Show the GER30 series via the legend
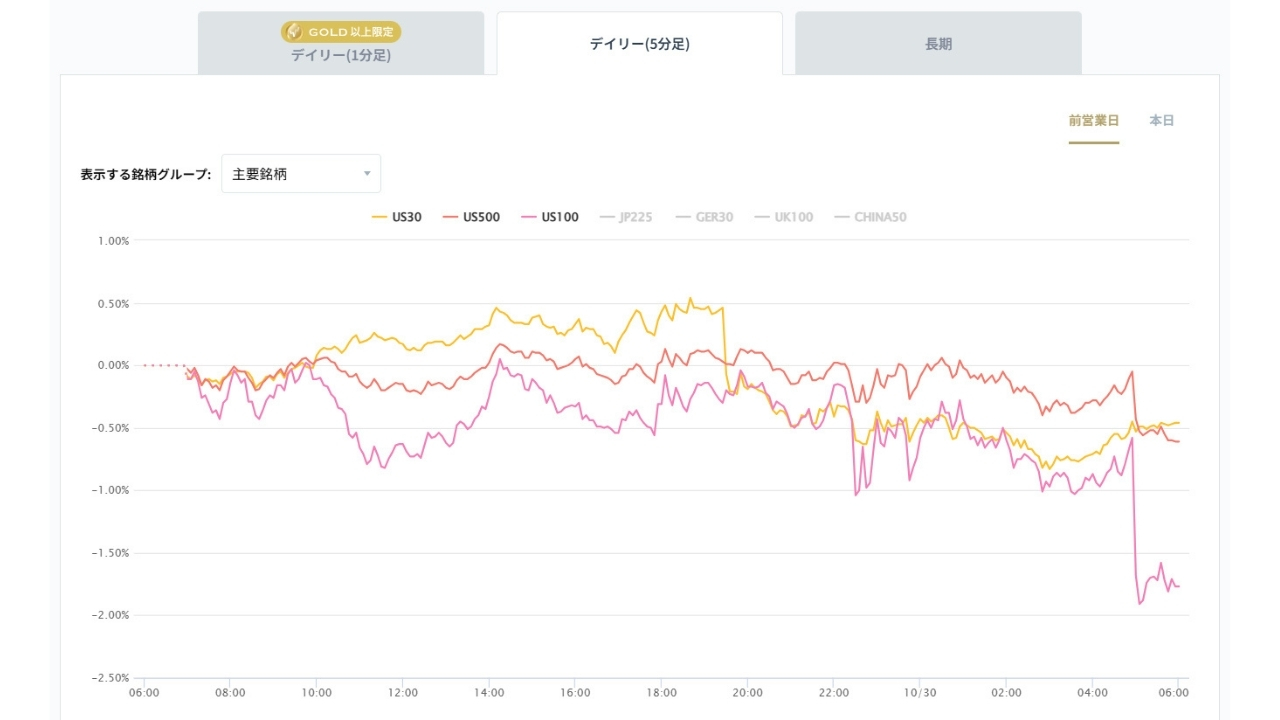1280x720 pixels. pos(704,217)
